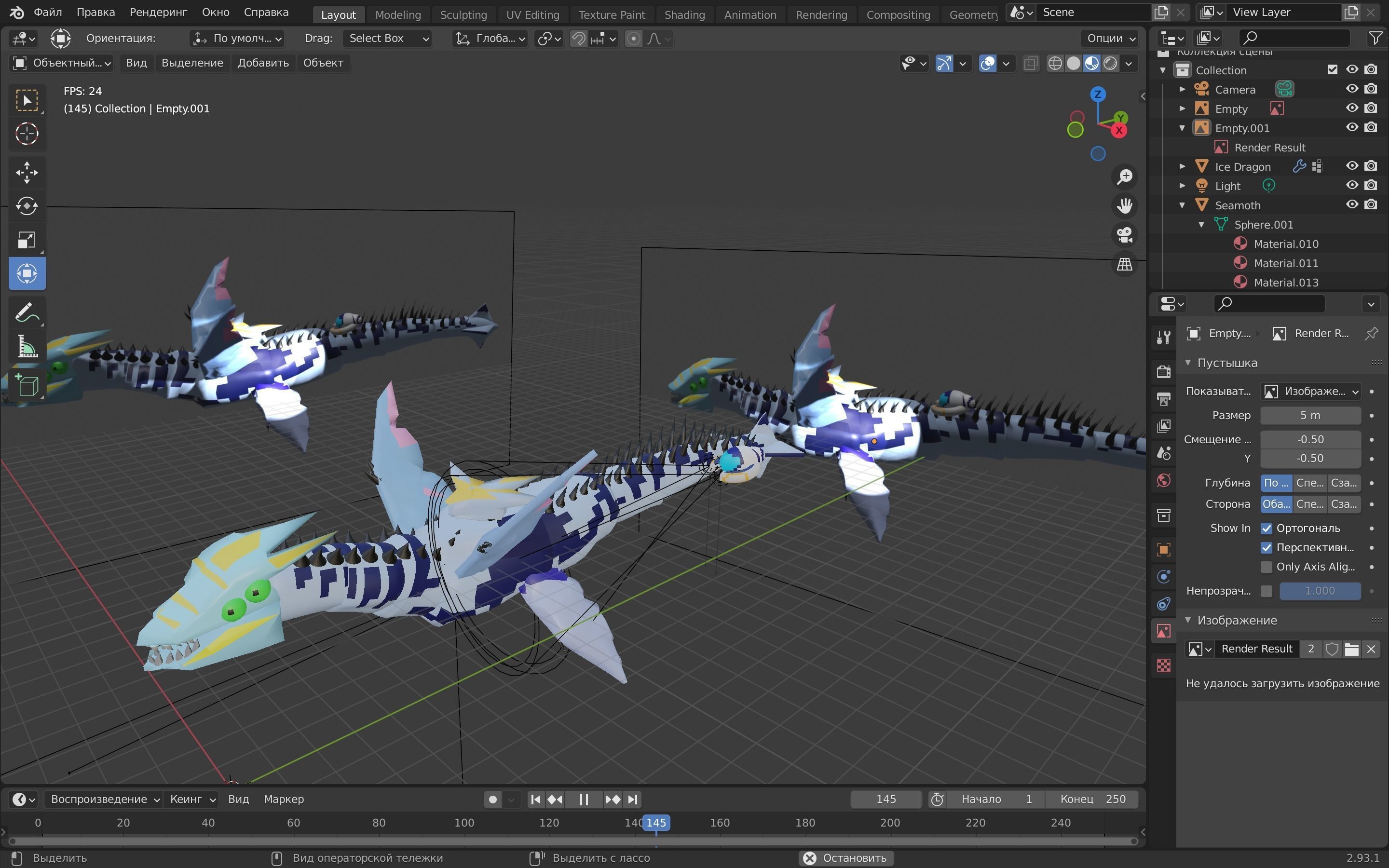
Task: Open the Воспроизведение dropdown
Action: tap(104, 799)
